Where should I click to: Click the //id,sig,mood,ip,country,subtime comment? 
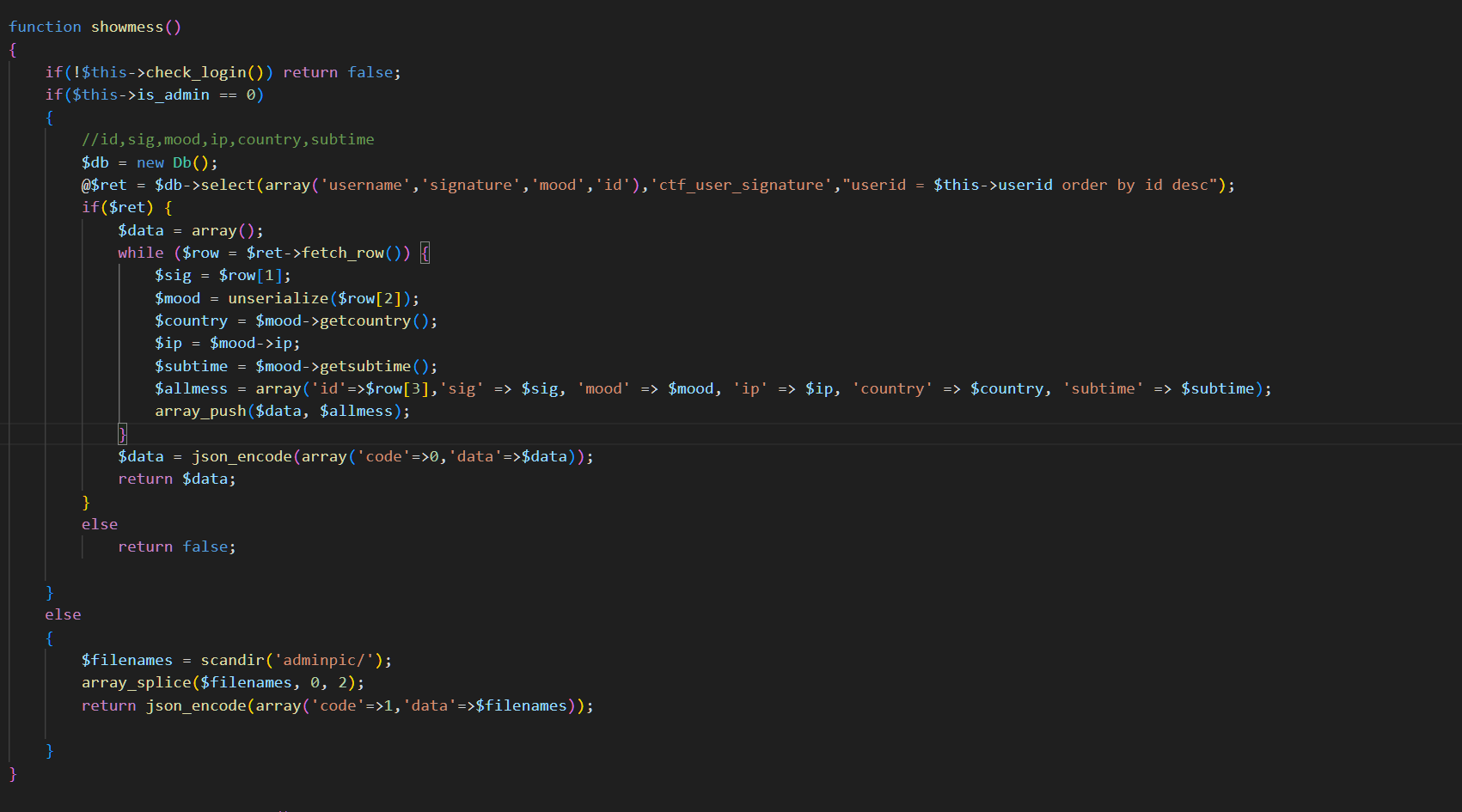pos(228,139)
